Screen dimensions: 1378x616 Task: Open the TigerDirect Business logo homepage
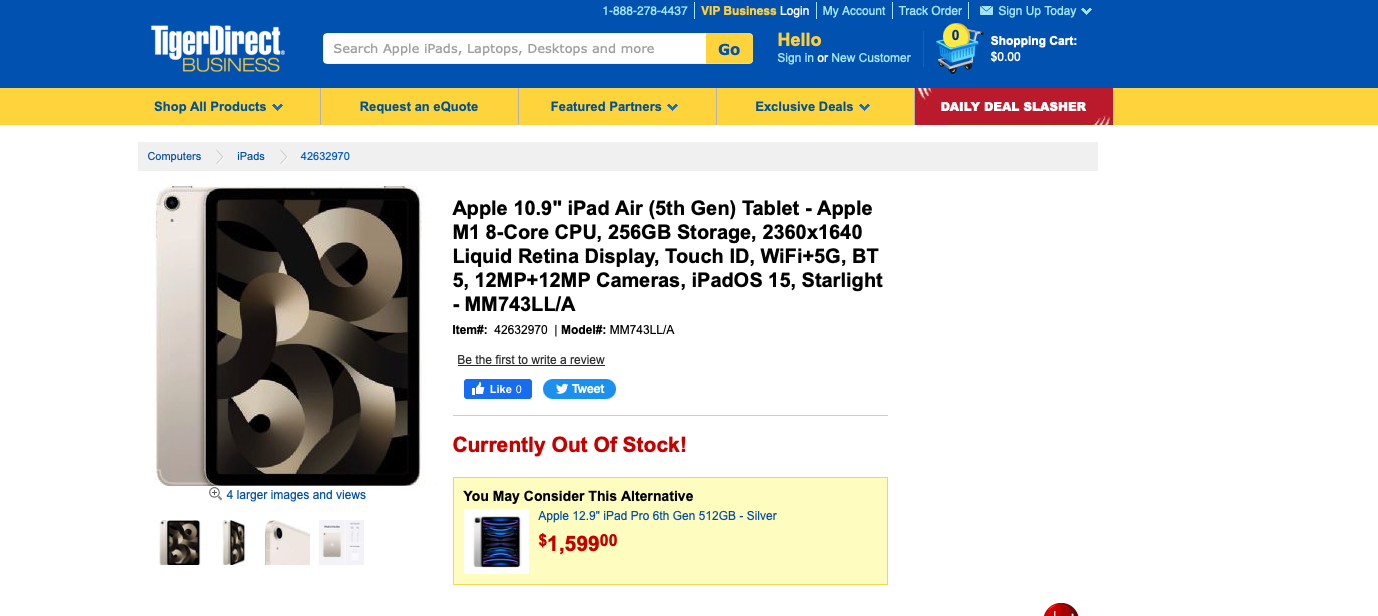tap(217, 49)
